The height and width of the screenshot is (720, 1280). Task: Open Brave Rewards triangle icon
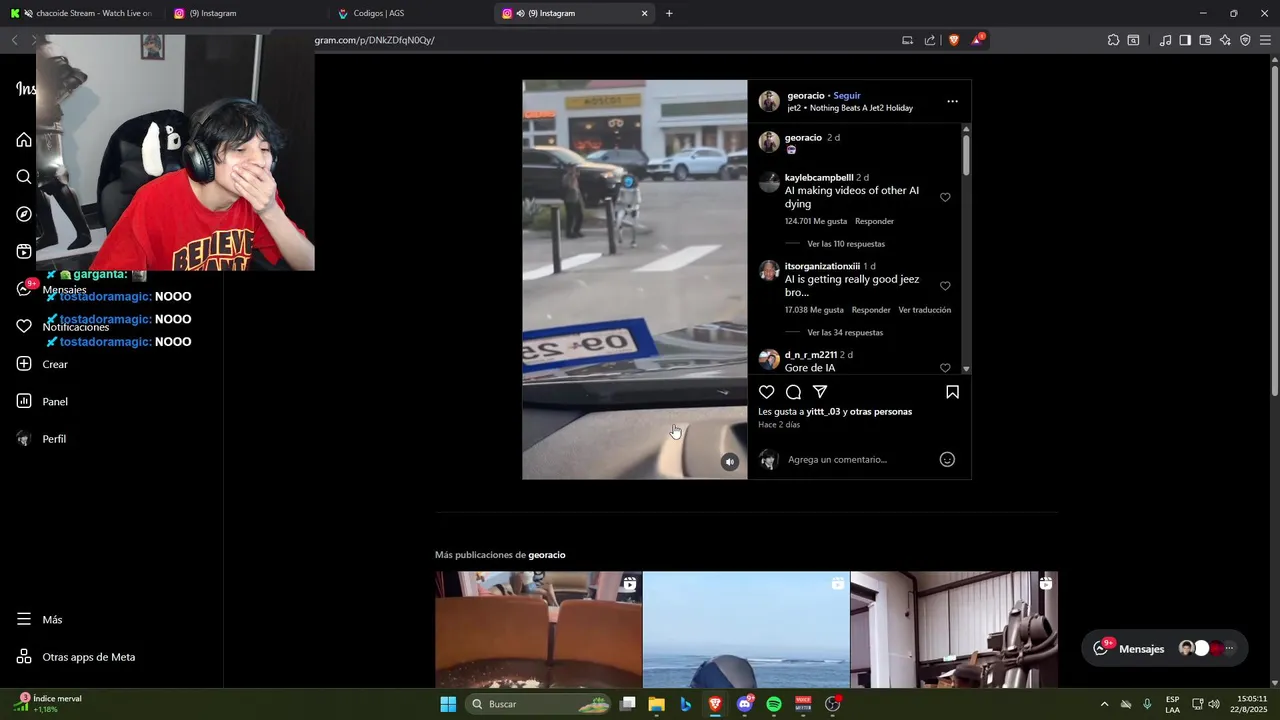[977, 40]
